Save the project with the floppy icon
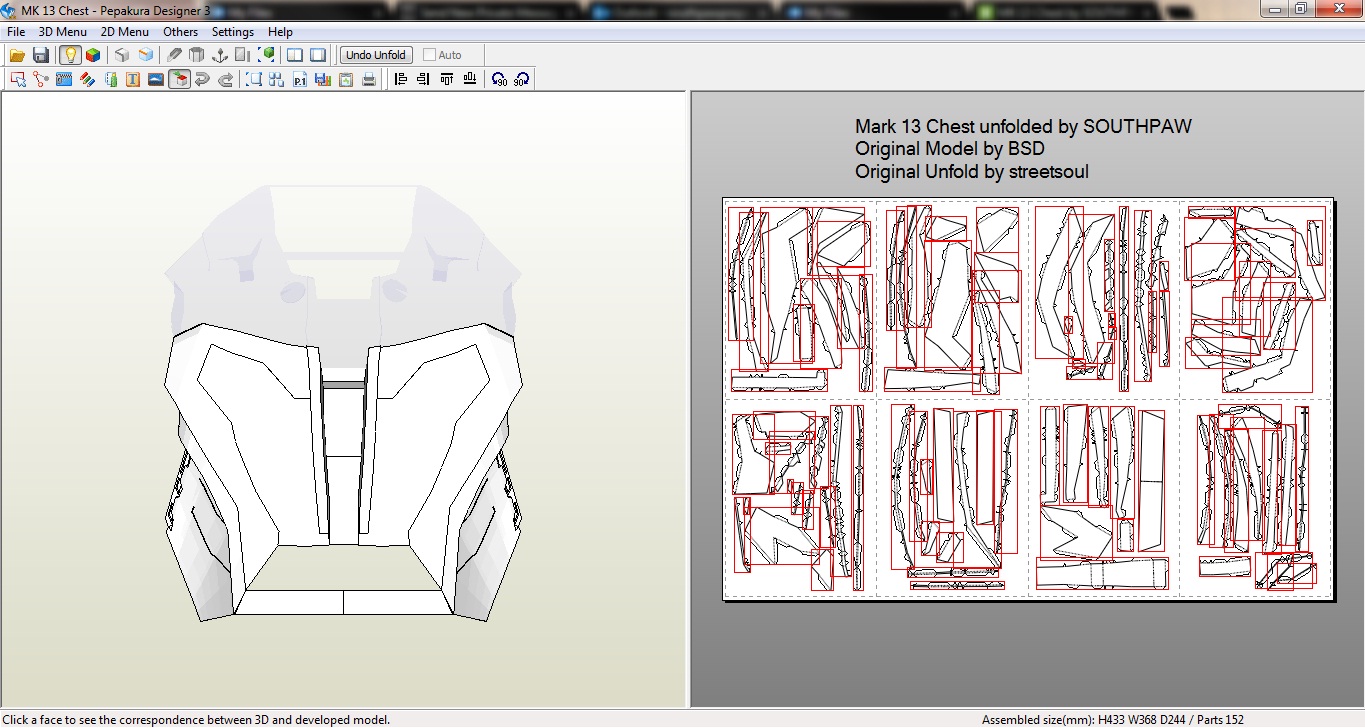The image size is (1365, 728). pyautogui.click(x=41, y=55)
